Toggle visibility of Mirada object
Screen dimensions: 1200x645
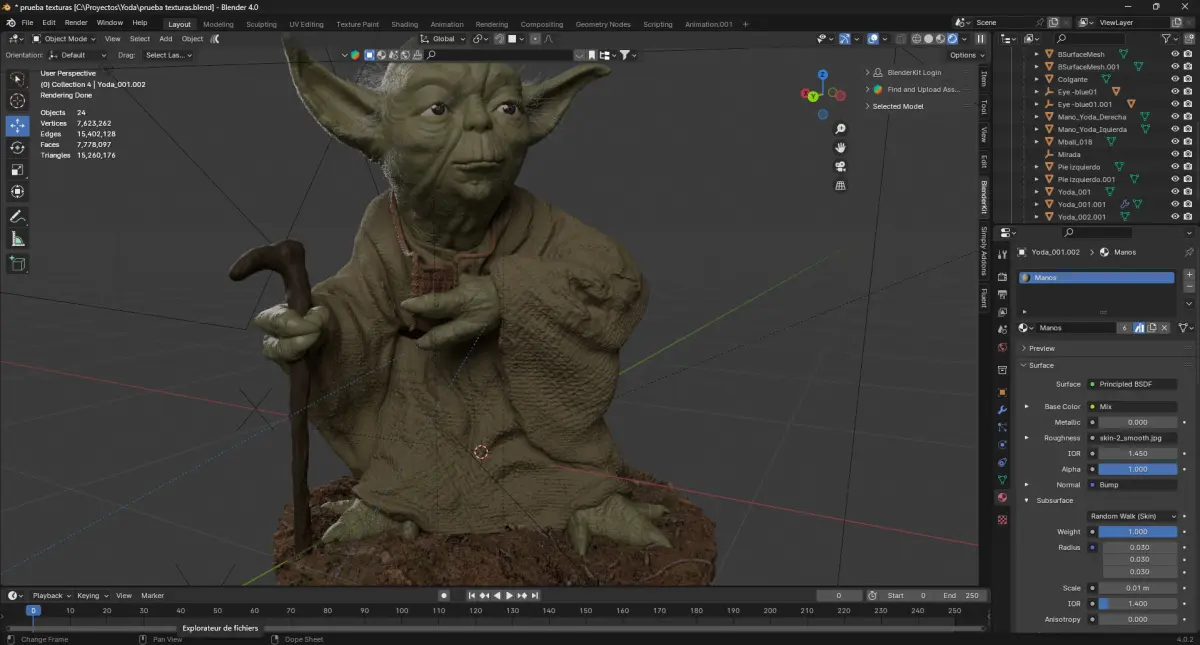[1175, 154]
